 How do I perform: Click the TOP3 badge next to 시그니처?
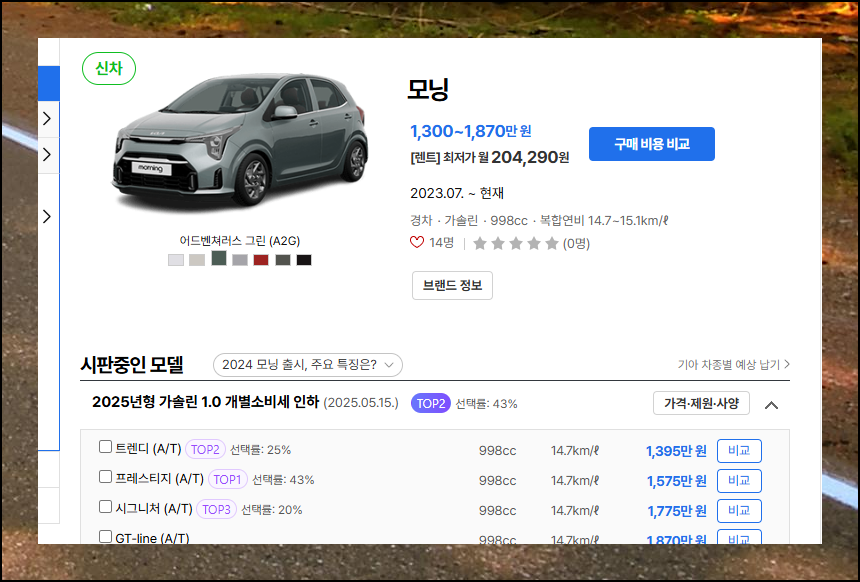pyautogui.click(x=216, y=509)
